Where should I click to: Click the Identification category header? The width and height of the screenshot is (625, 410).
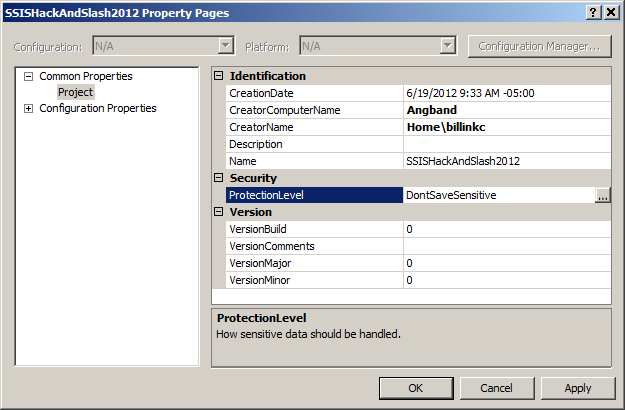[x=267, y=76]
